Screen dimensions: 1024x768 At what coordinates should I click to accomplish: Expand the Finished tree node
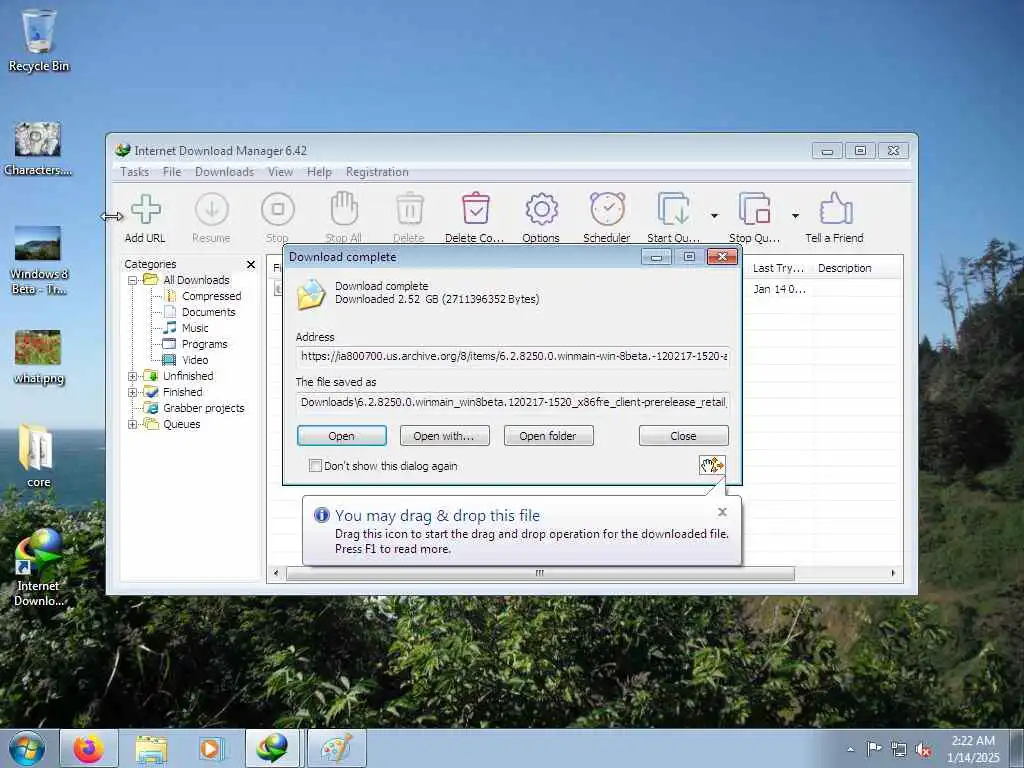[x=133, y=392]
